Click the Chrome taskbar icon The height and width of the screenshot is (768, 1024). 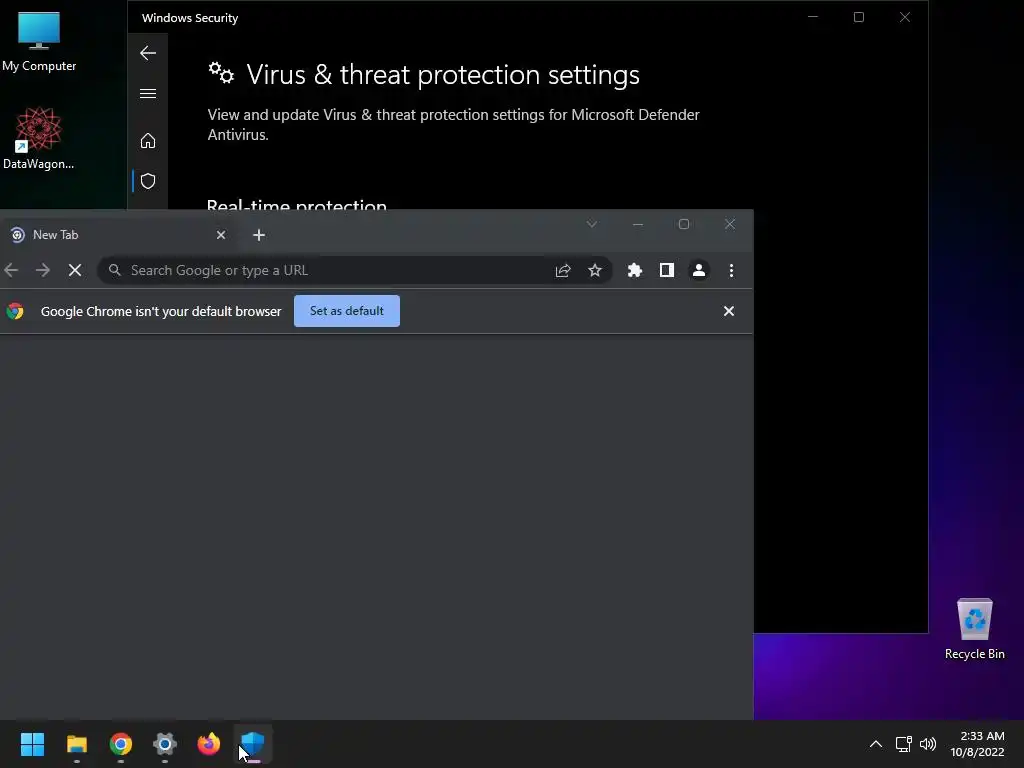[x=121, y=744]
